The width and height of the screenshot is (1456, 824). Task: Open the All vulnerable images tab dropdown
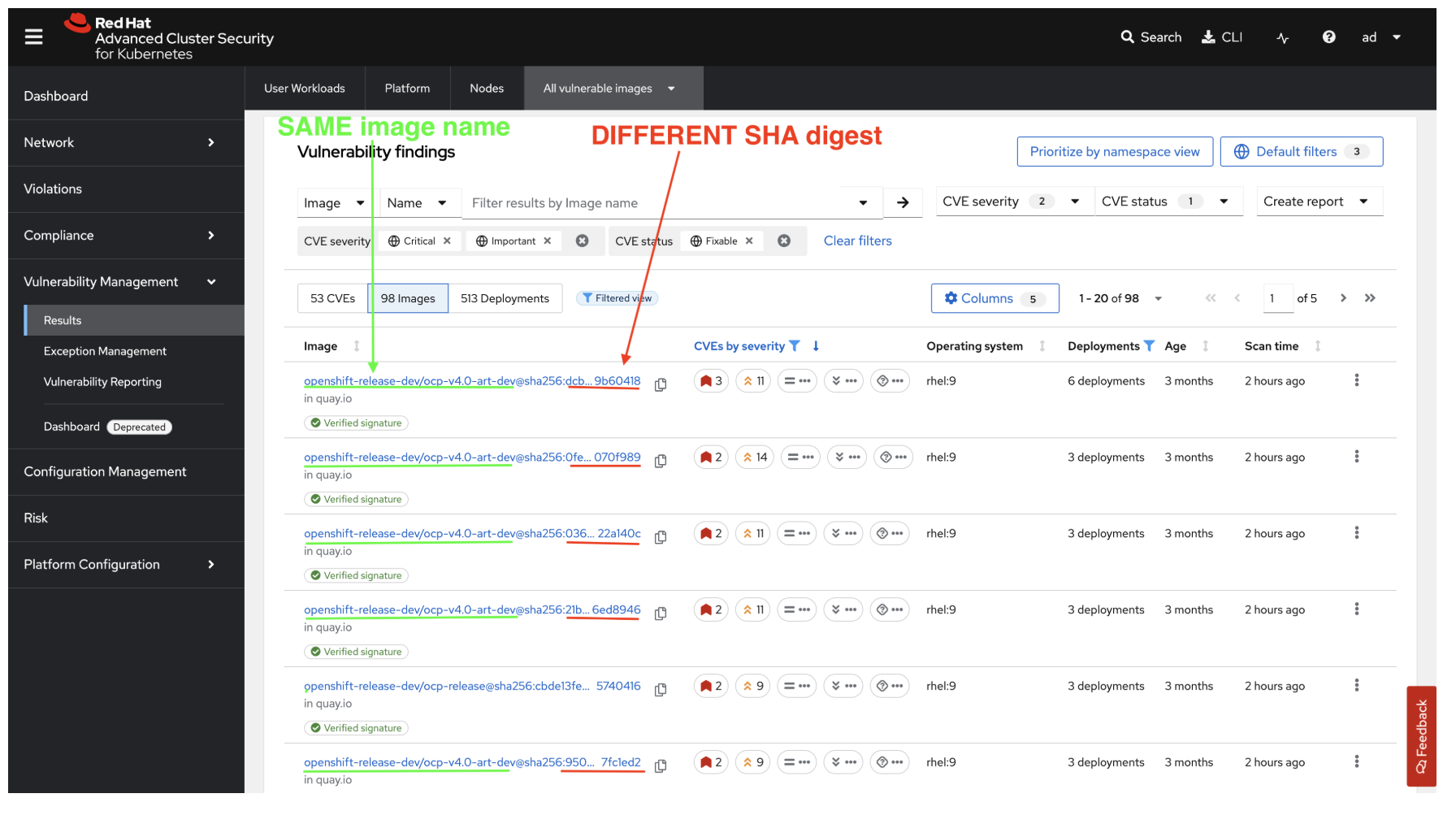(x=613, y=89)
